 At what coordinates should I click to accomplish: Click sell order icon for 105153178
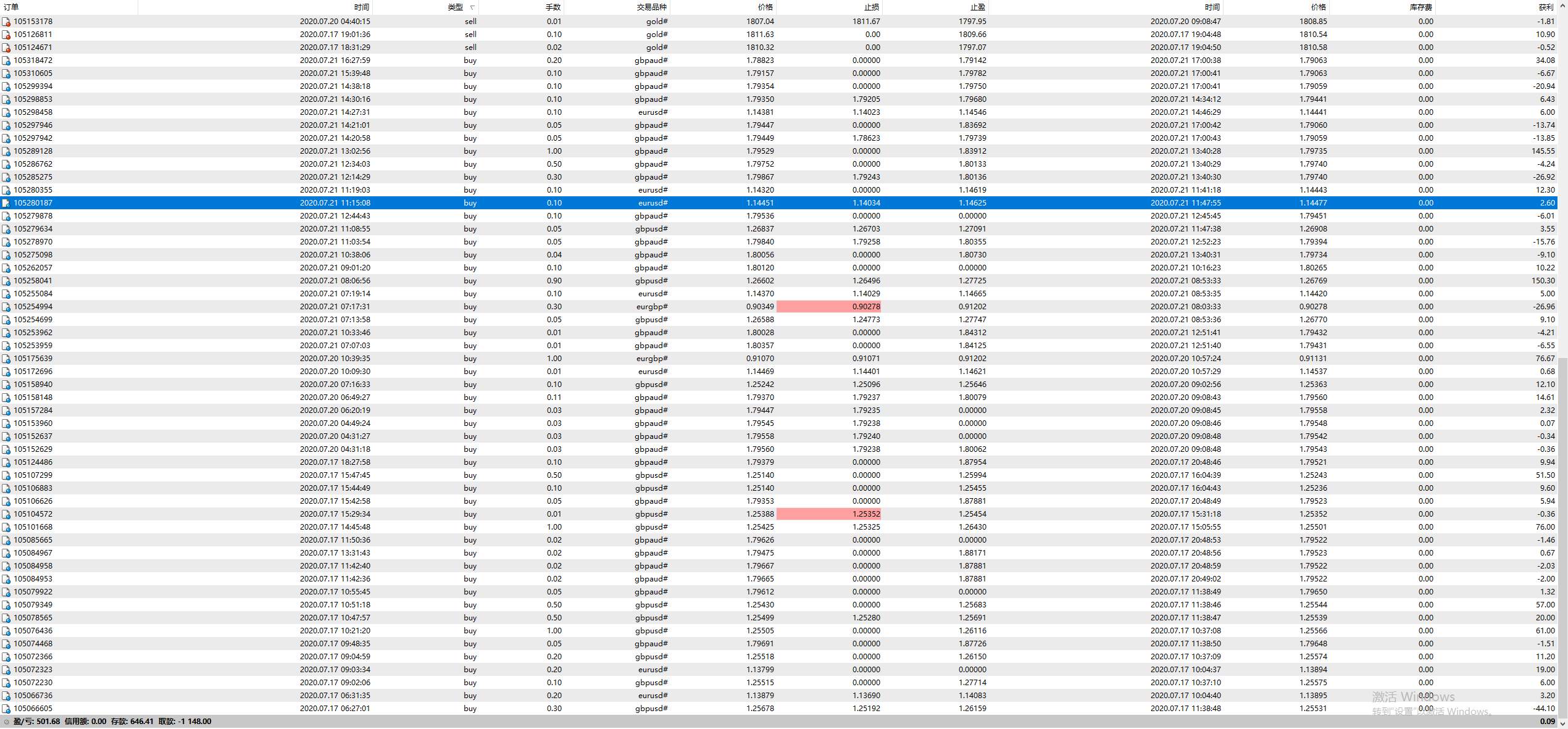pos(6,22)
